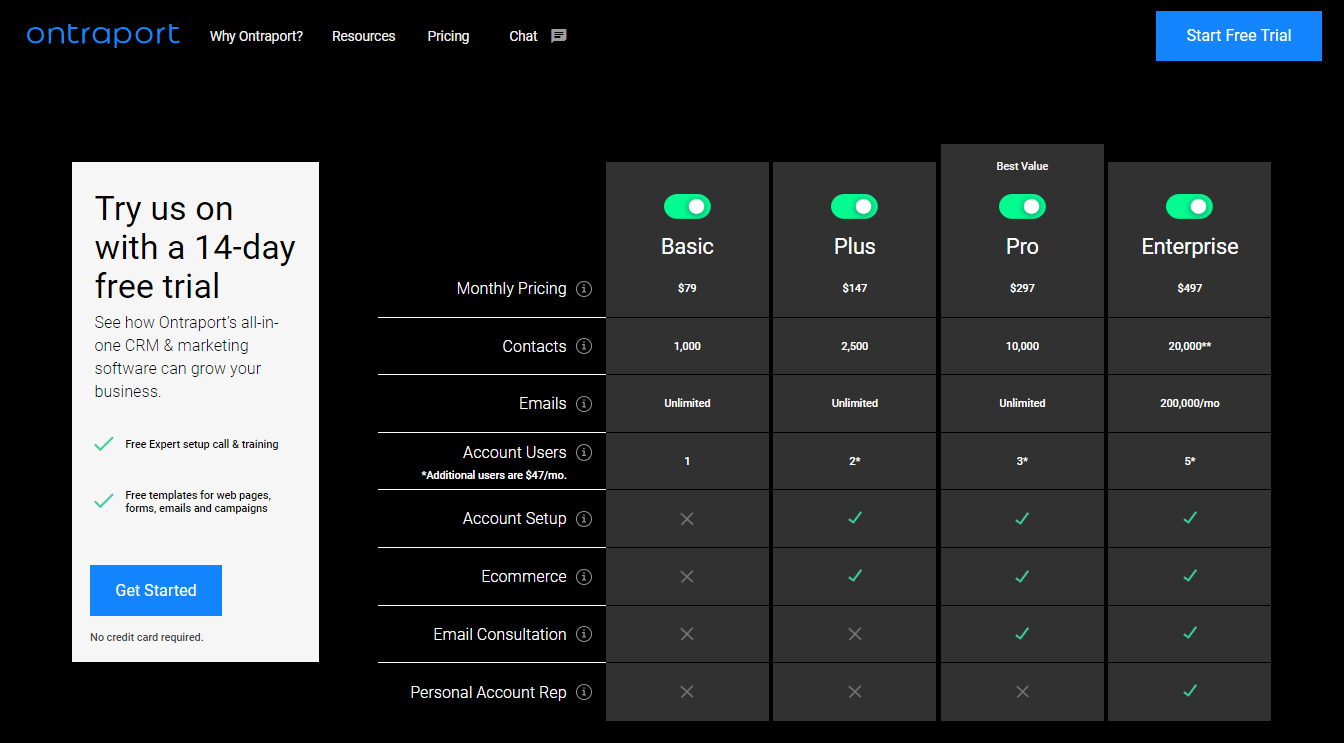Click the 1,000 contacts cell

[x=687, y=346]
